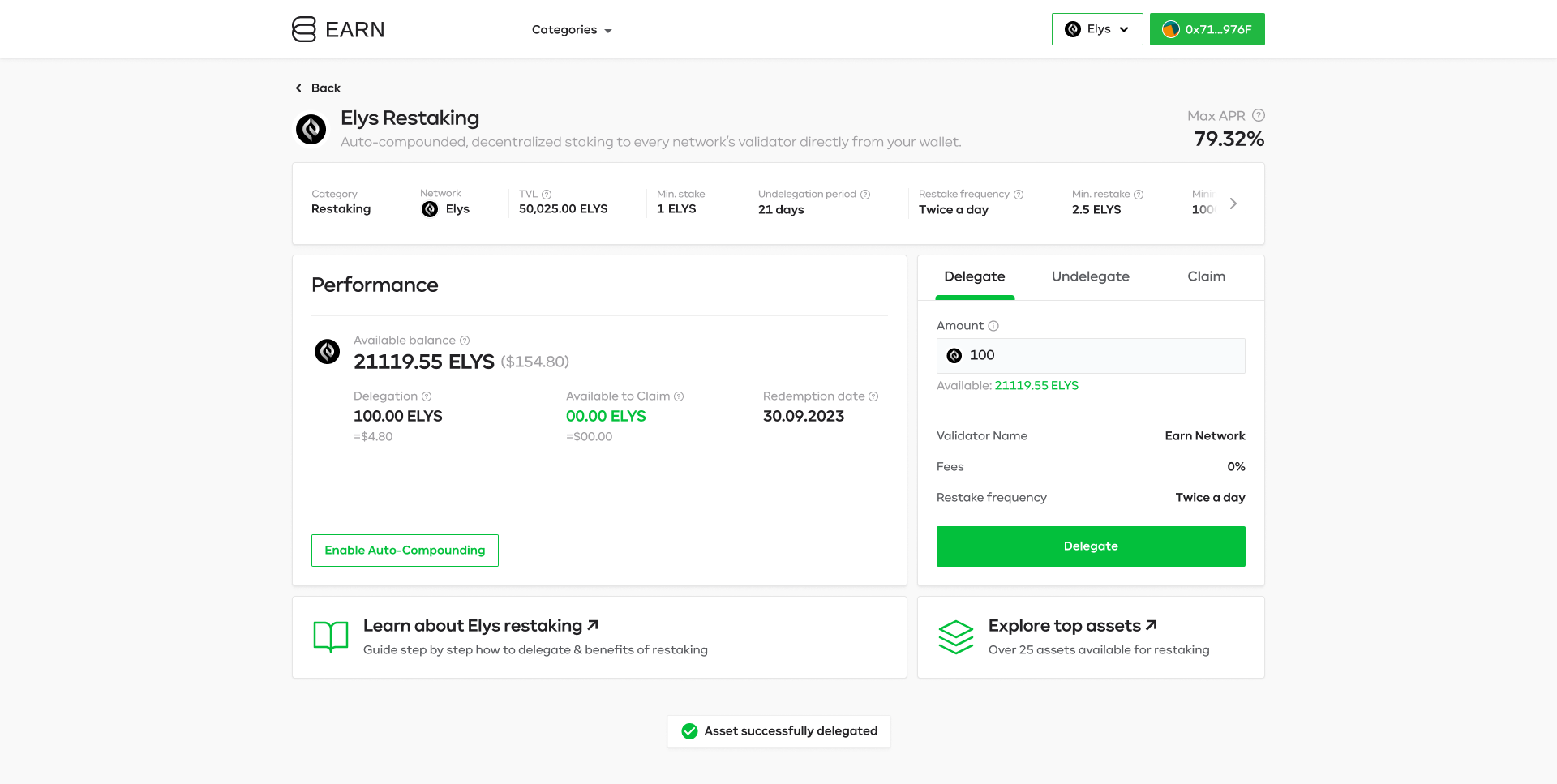Click the Amount info icon
The width and height of the screenshot is (1557, 784).
tap(993, 326)
